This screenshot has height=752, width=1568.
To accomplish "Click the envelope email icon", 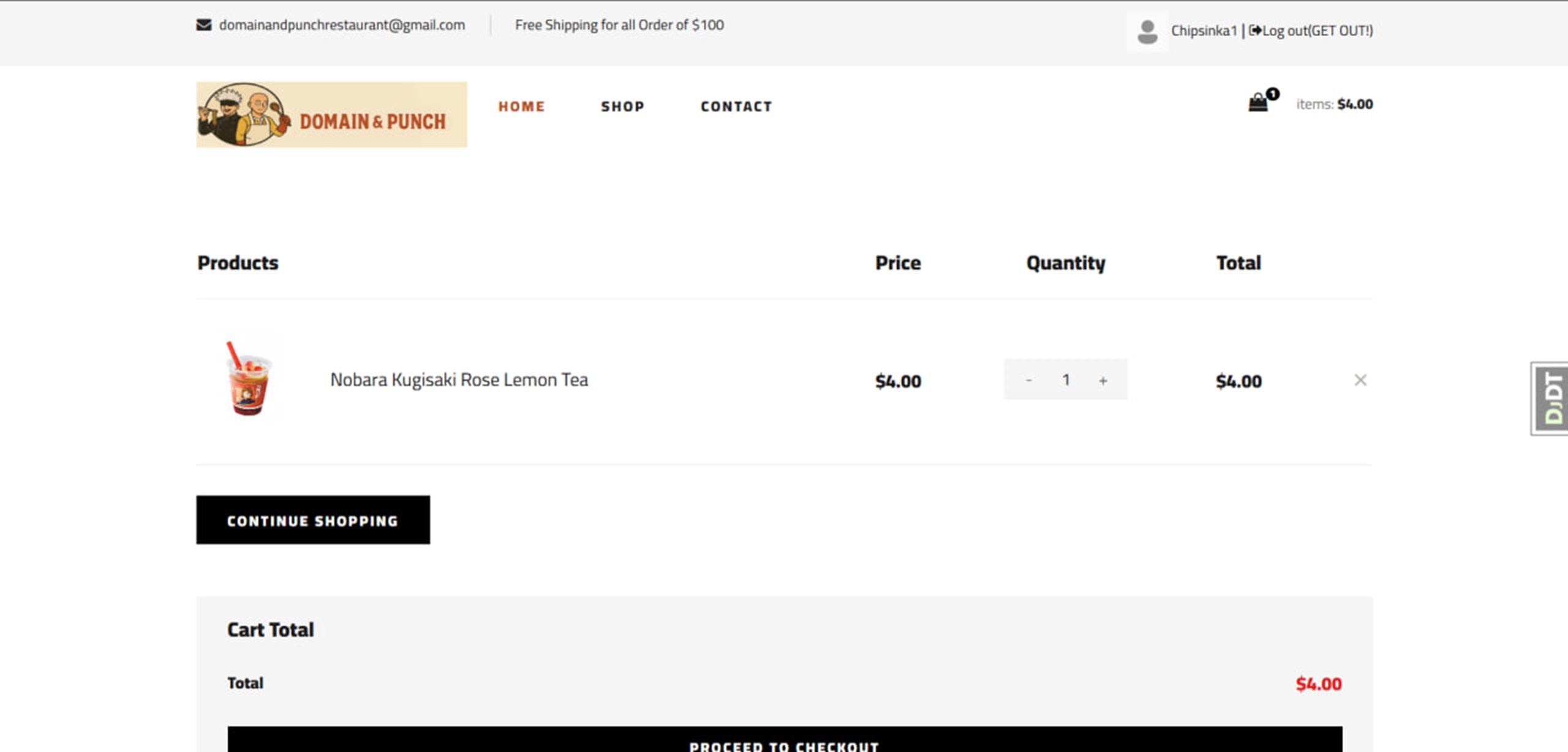I will pyautogui.click(x=203, y=24).
